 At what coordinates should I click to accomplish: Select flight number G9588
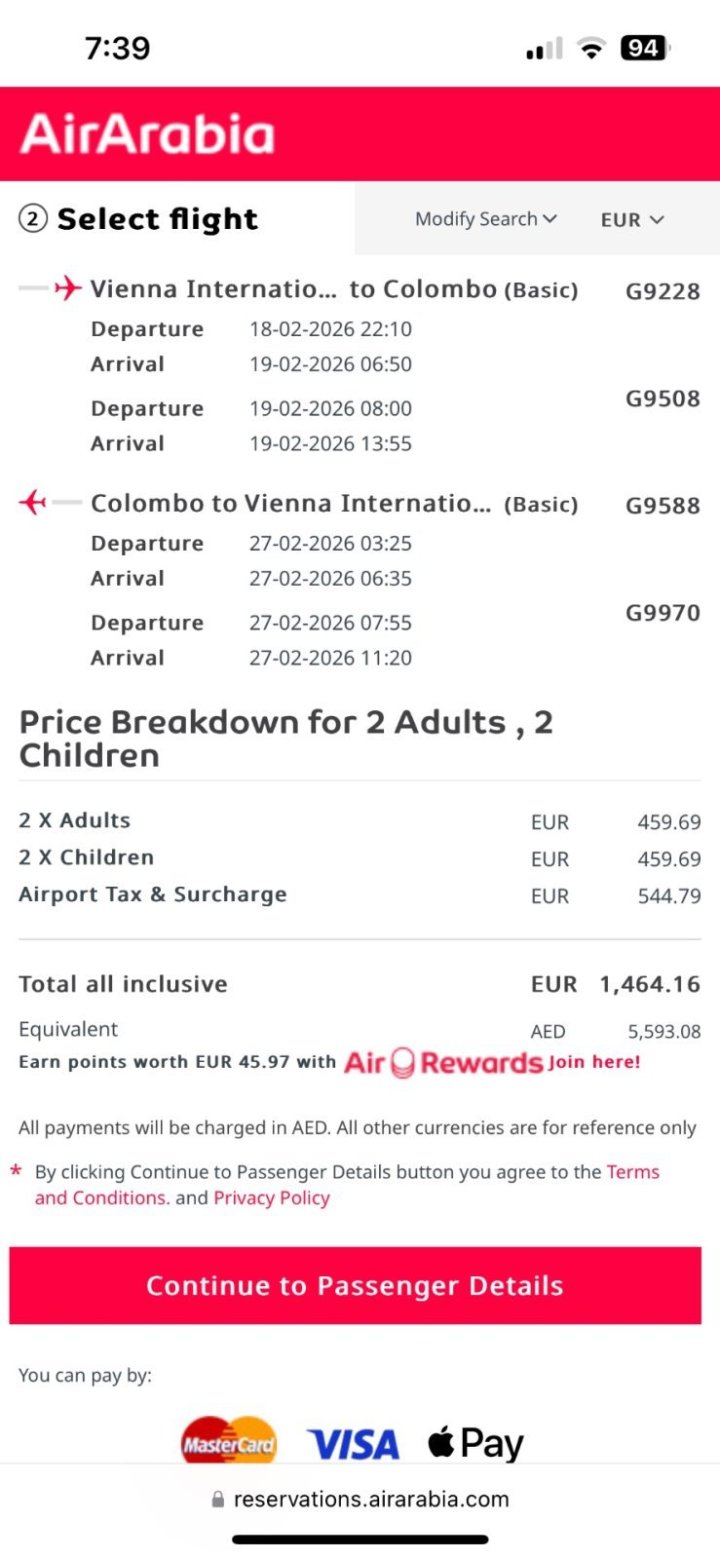(x=662, y=505)
